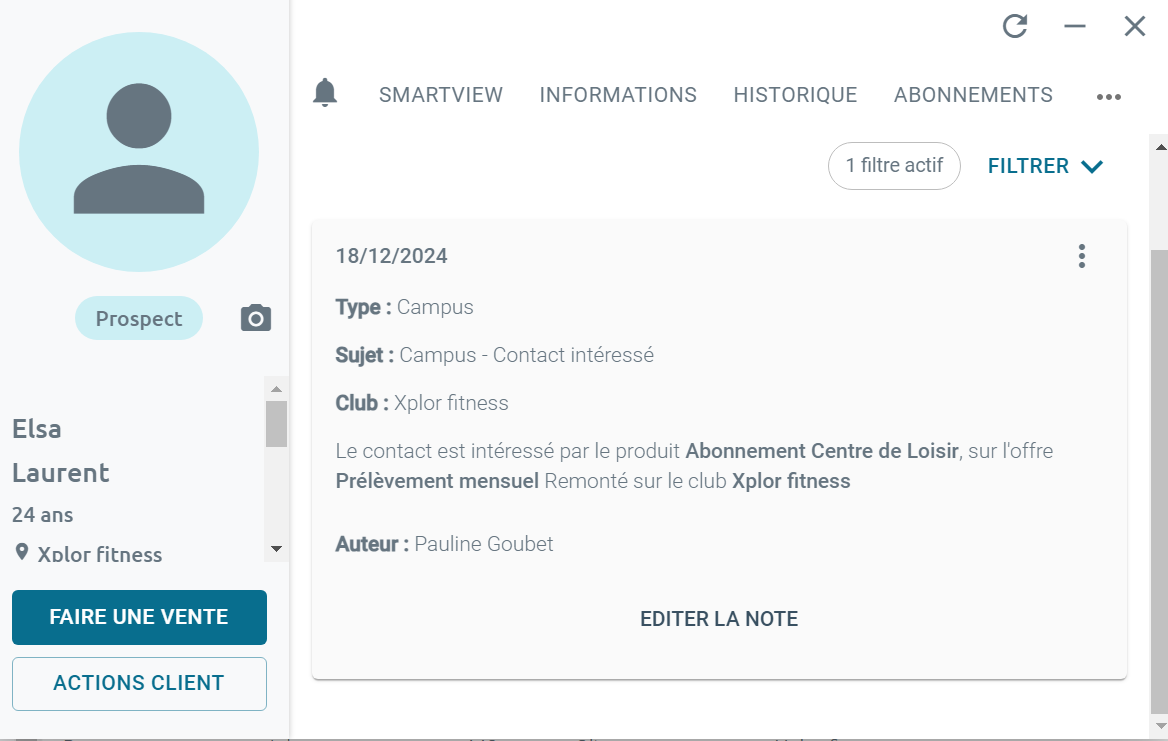The image size is (1168, 741).
Task: Click the refresh icon at top
Action: 1015,26
